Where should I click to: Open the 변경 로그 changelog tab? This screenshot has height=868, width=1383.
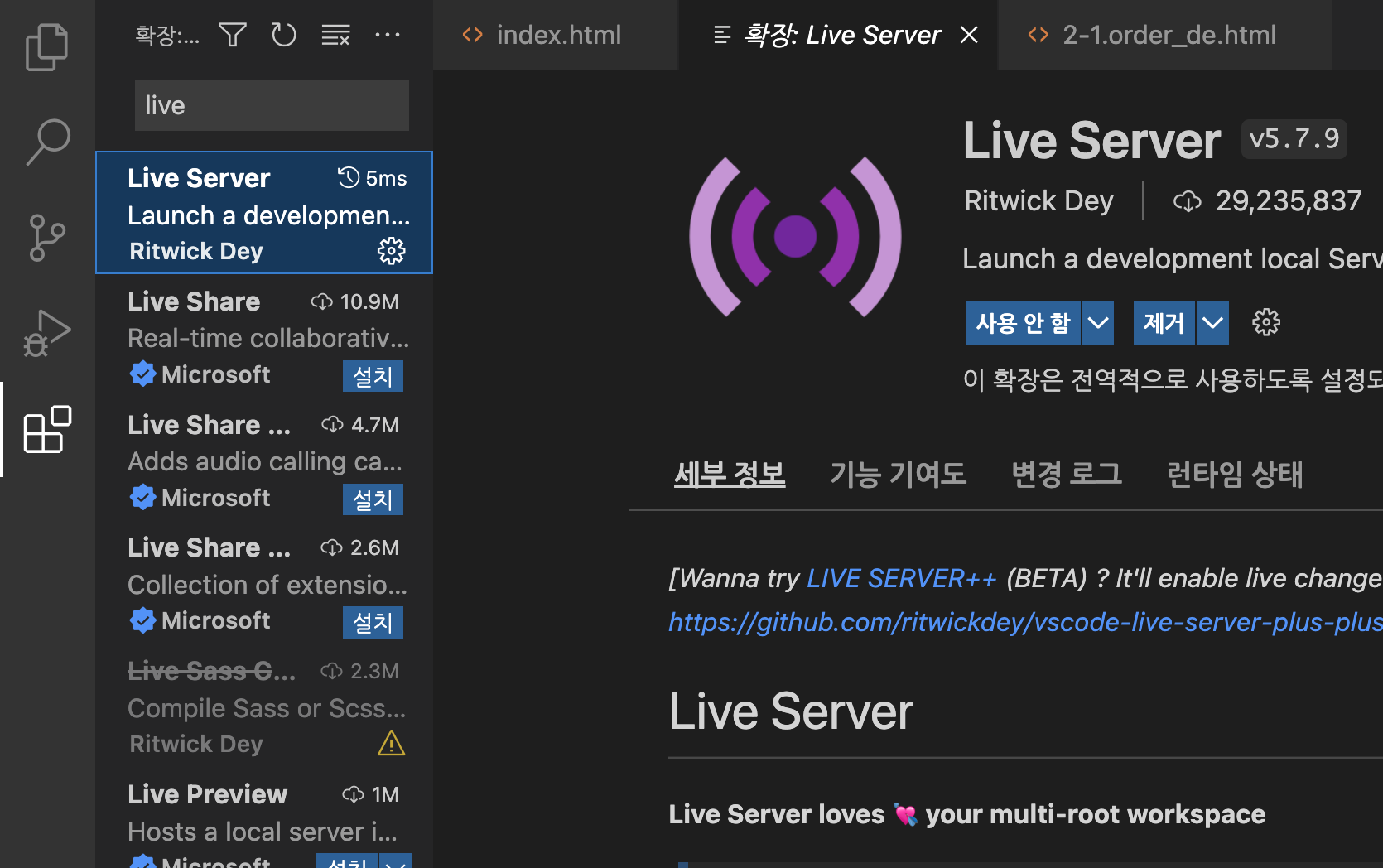(1067, 475)
